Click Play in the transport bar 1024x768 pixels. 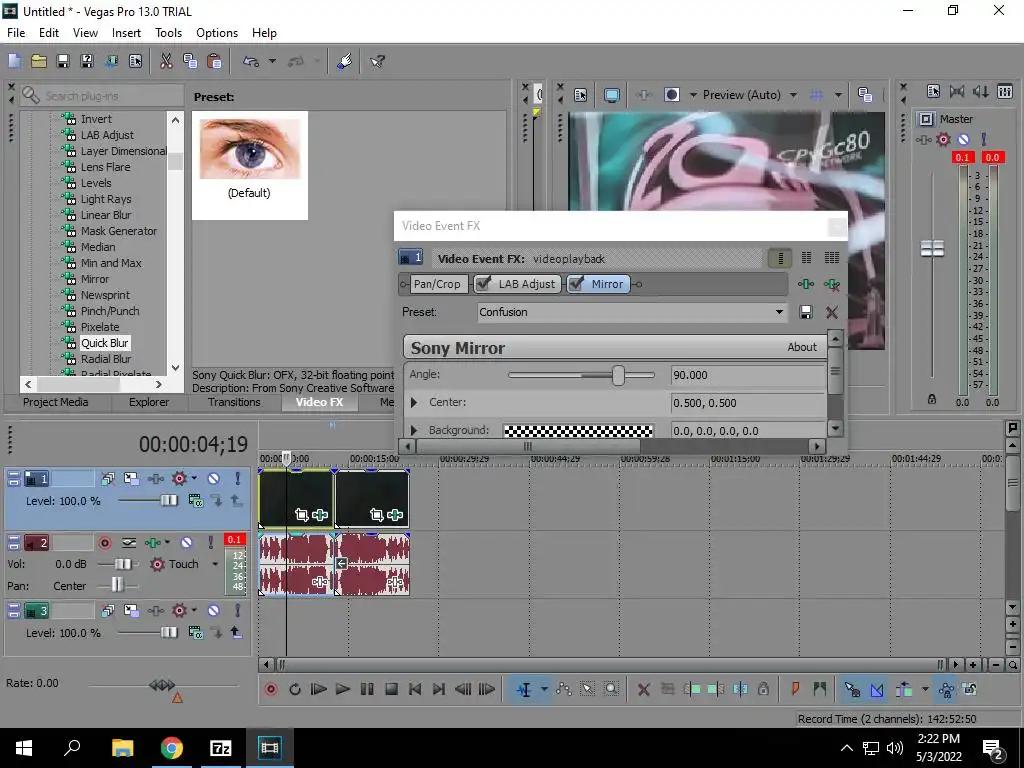[342, 689]
